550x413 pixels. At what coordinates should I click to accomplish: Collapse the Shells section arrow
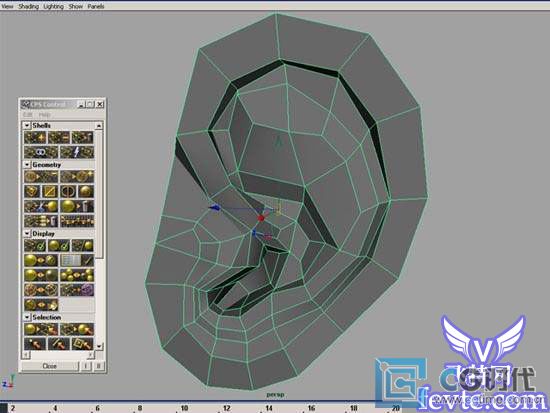tap(27, 125)
